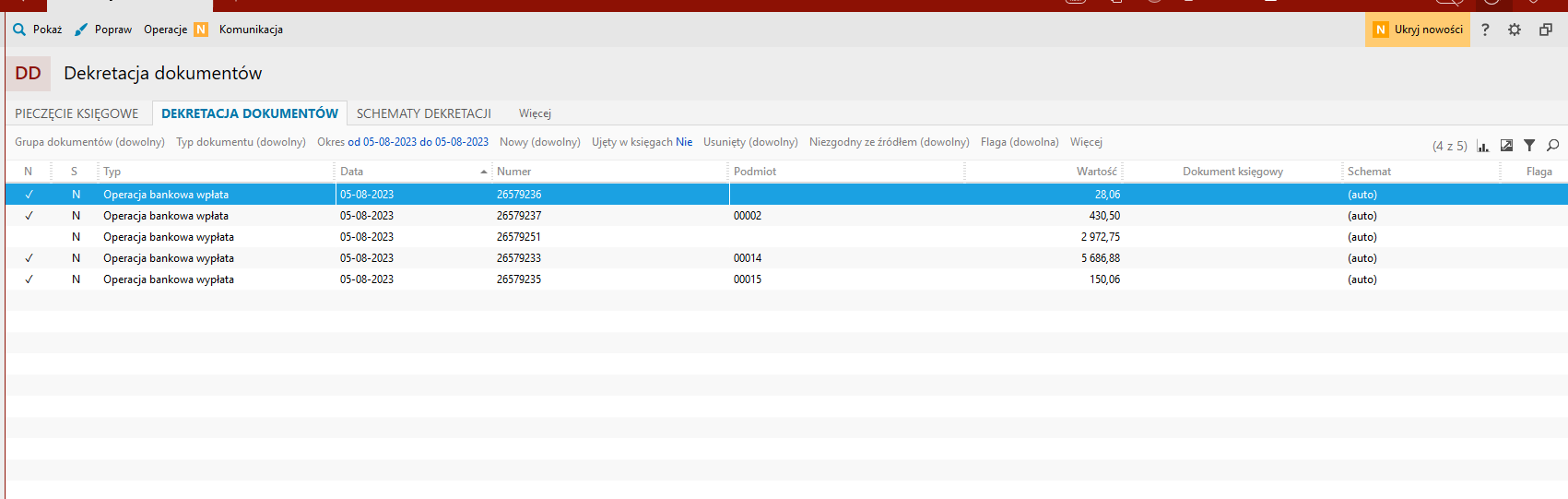The height and width of the screenshot is (499, 1568).
Task: Open the Komunikacja menu
Action: [251, 30]
